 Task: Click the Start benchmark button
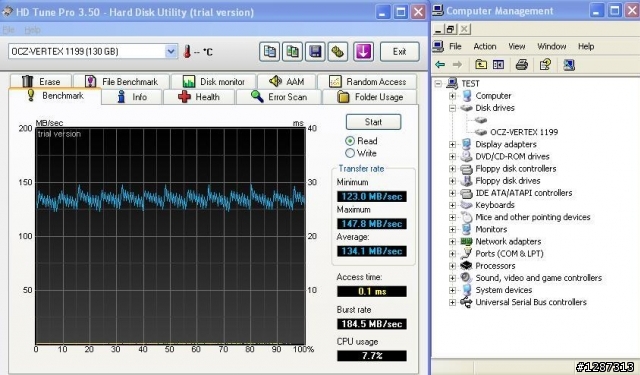tap(373, 122)
